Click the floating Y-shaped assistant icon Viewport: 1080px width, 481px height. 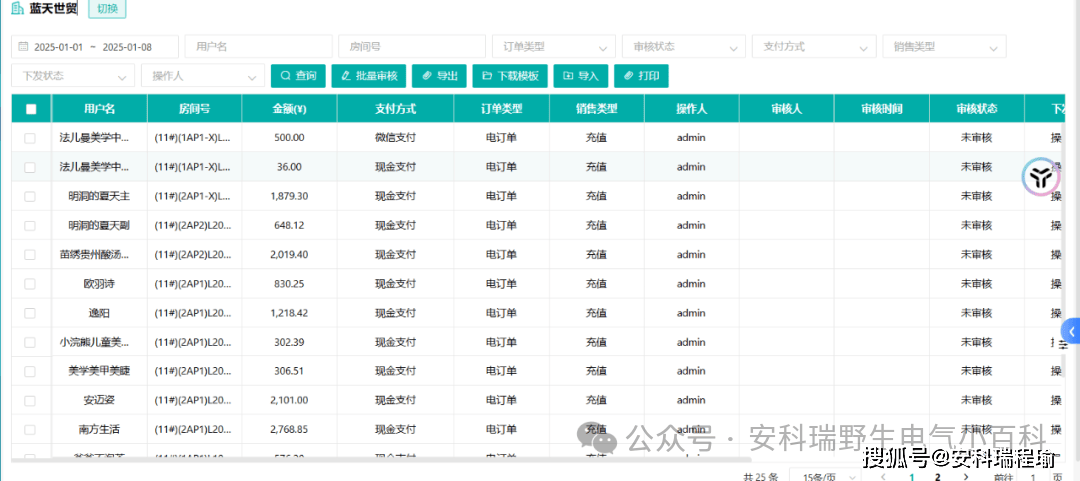(1039, 177)
